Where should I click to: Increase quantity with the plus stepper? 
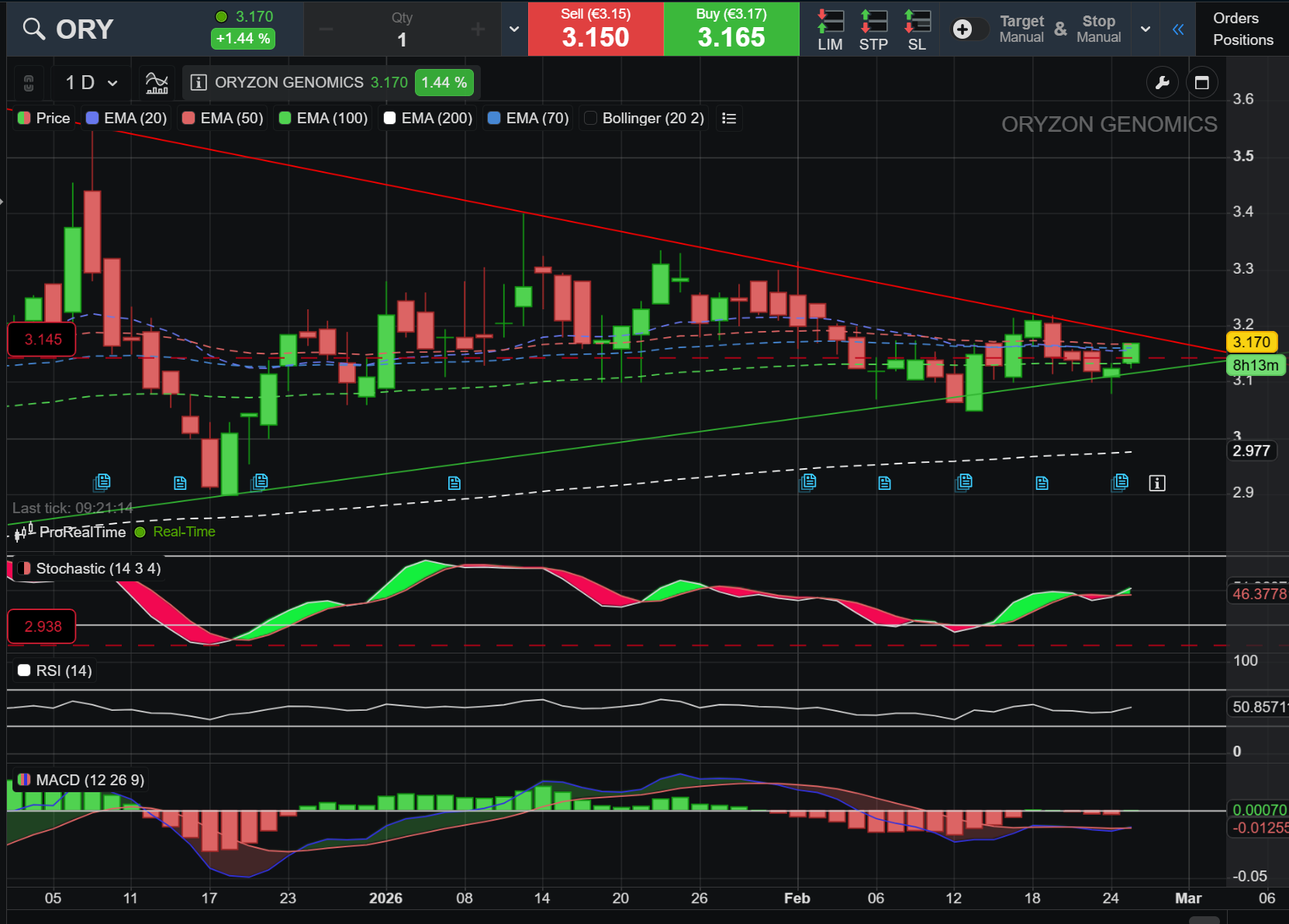click(478, 29)
